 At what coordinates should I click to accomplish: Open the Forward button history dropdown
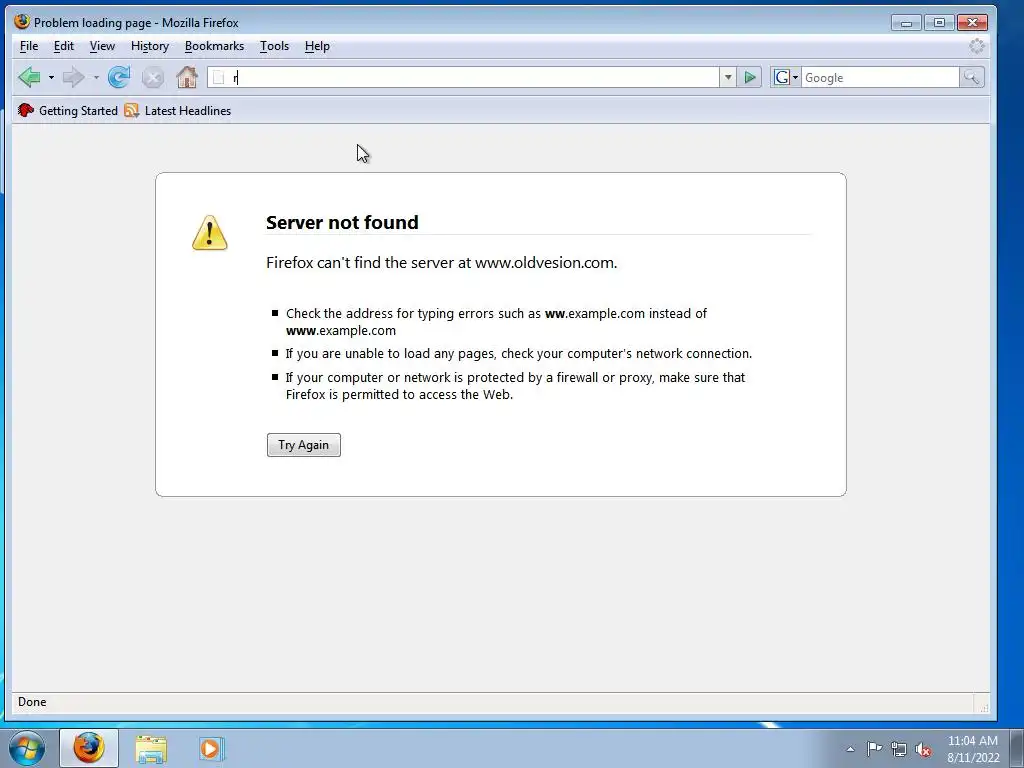96,77
